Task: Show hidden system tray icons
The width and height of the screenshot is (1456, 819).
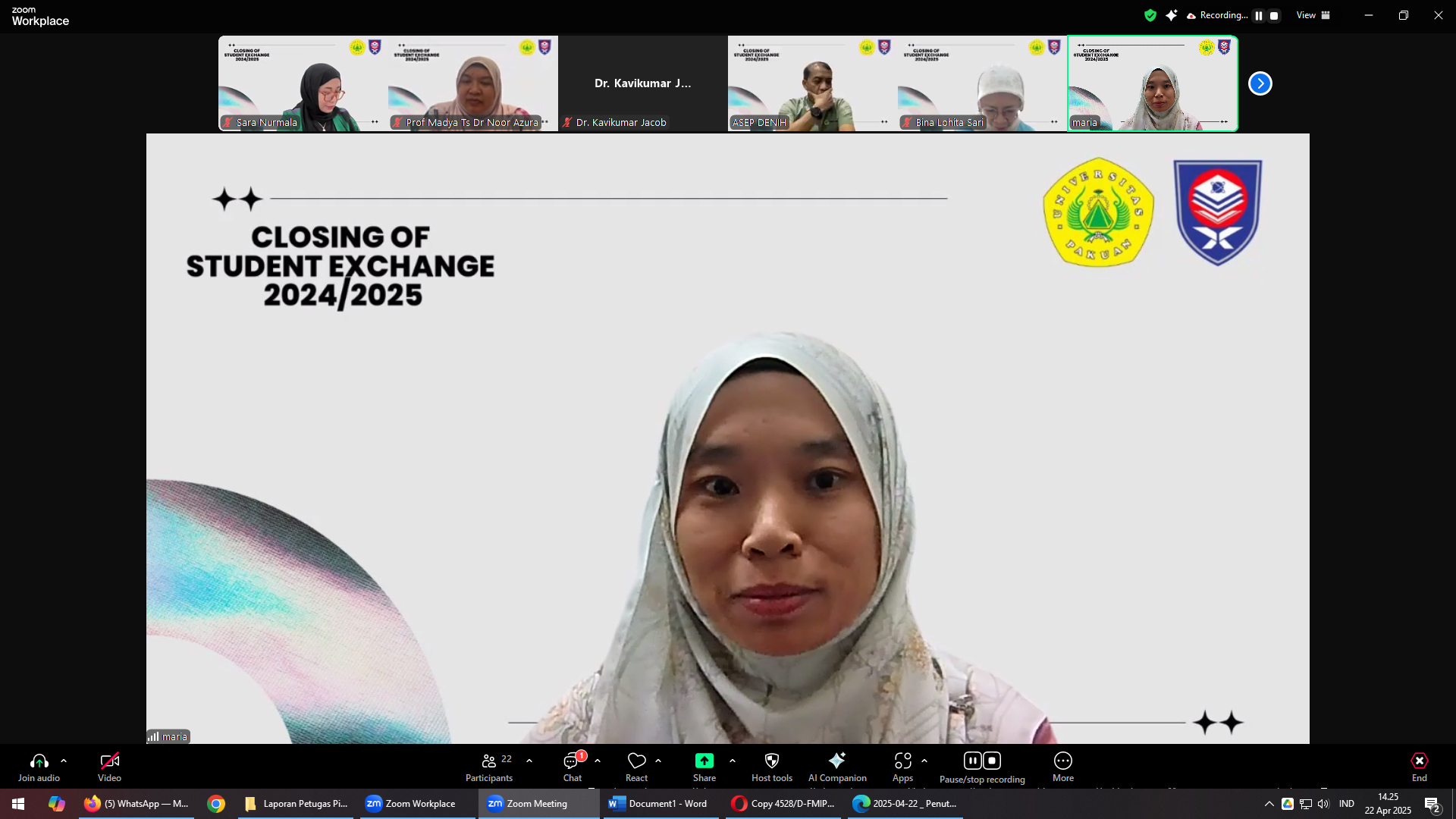Action: 1269,804
